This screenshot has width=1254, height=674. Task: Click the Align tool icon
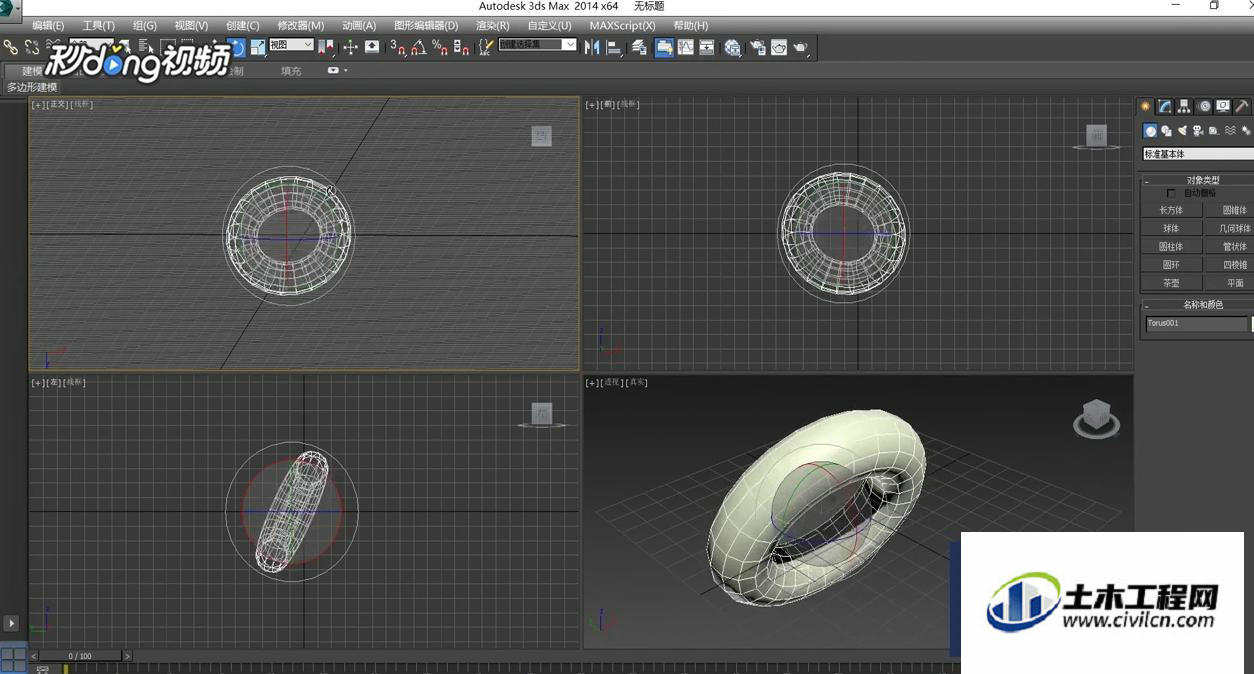[614, 47]
